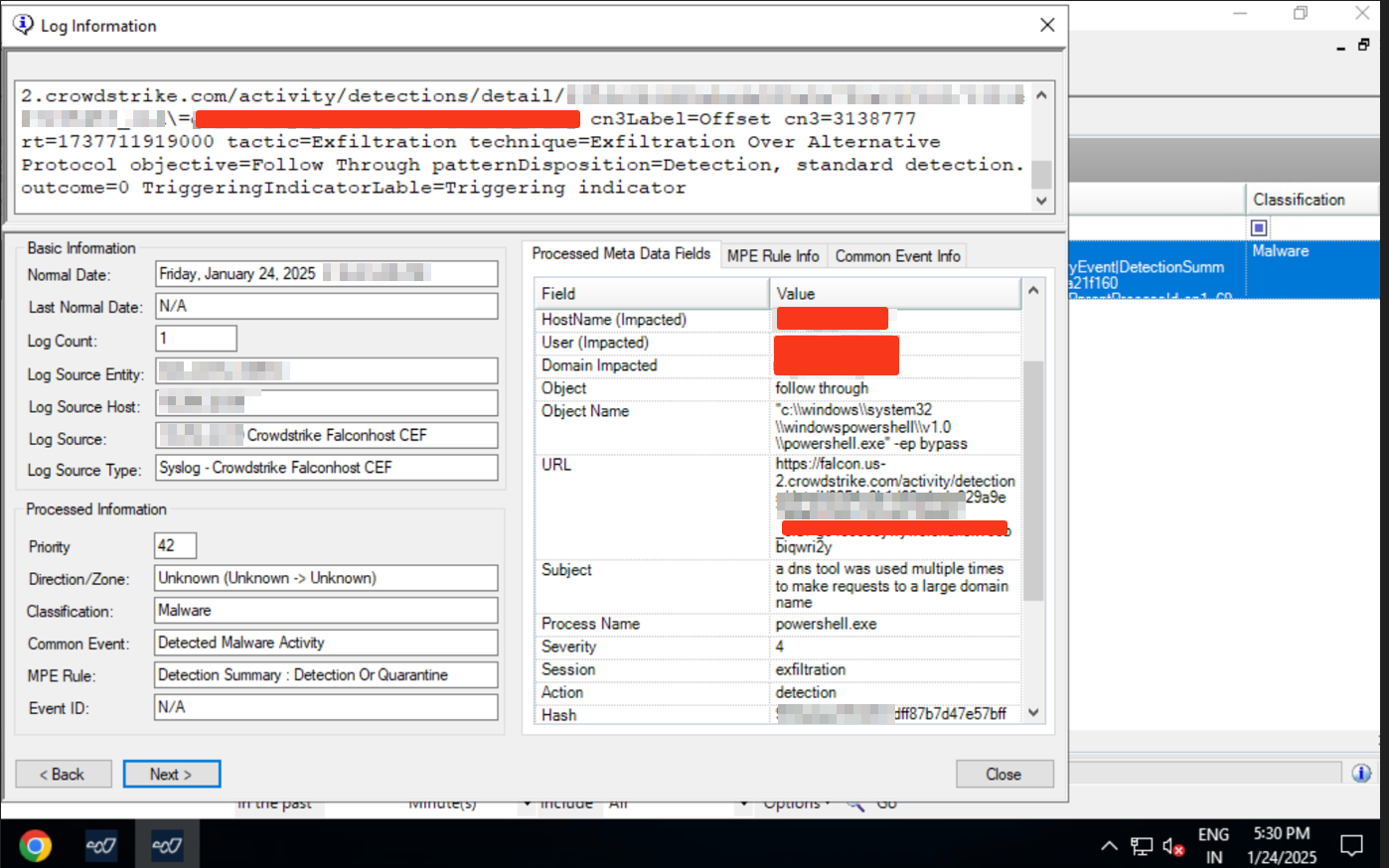Click the raw log scrollbar down arrow
This screenshot has height=868, width=1389.
click(1041, 201)
